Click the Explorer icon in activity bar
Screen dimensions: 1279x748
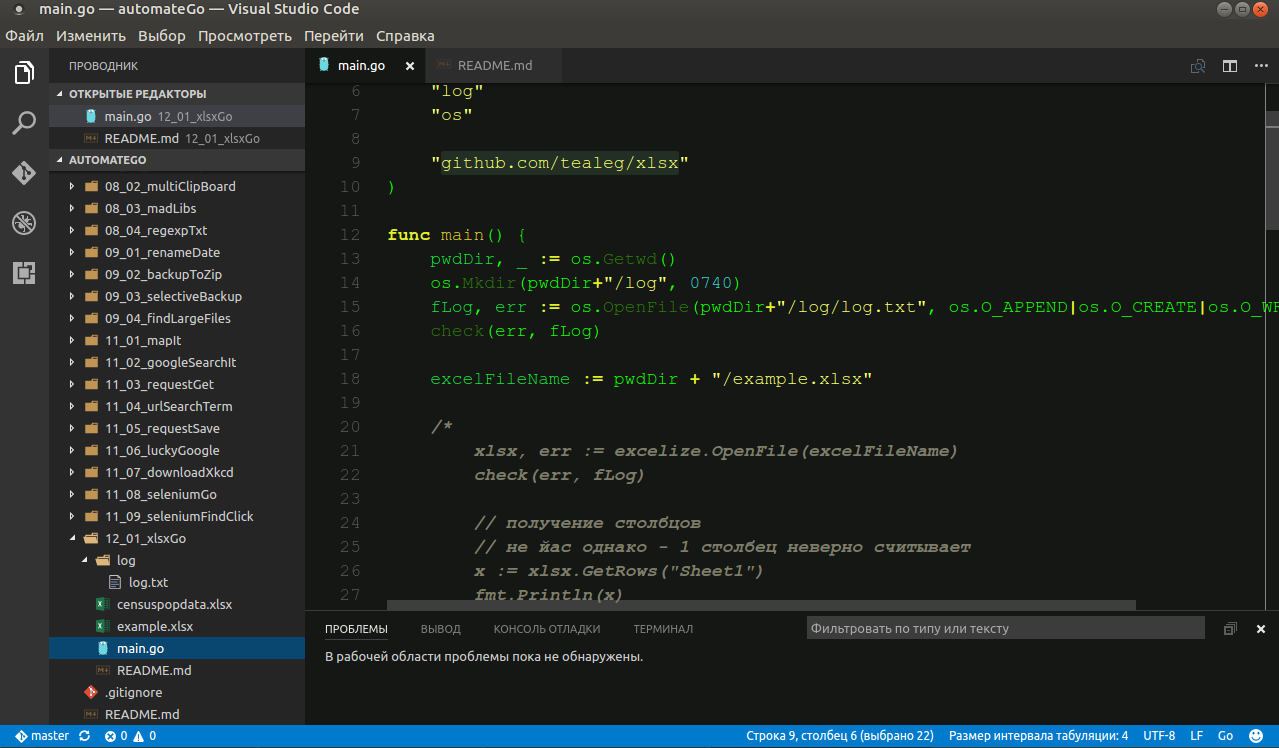[x=24, y=73]
